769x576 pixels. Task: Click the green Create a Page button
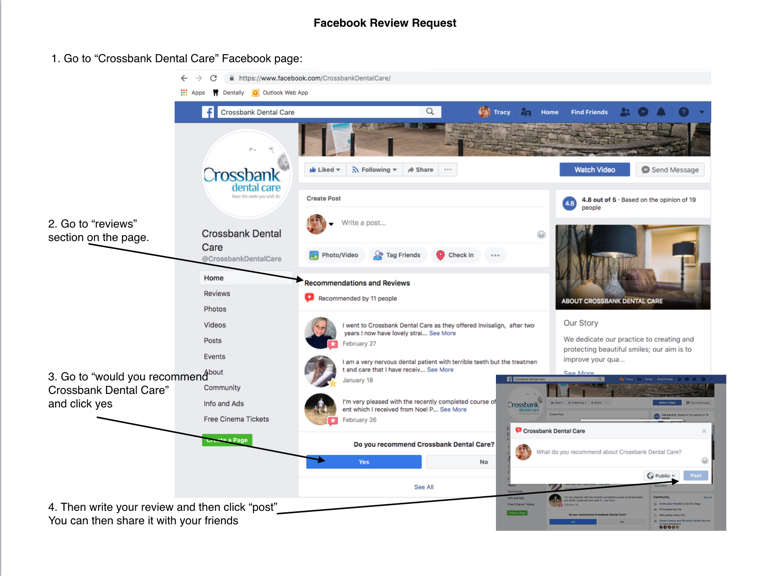(227, 440)
